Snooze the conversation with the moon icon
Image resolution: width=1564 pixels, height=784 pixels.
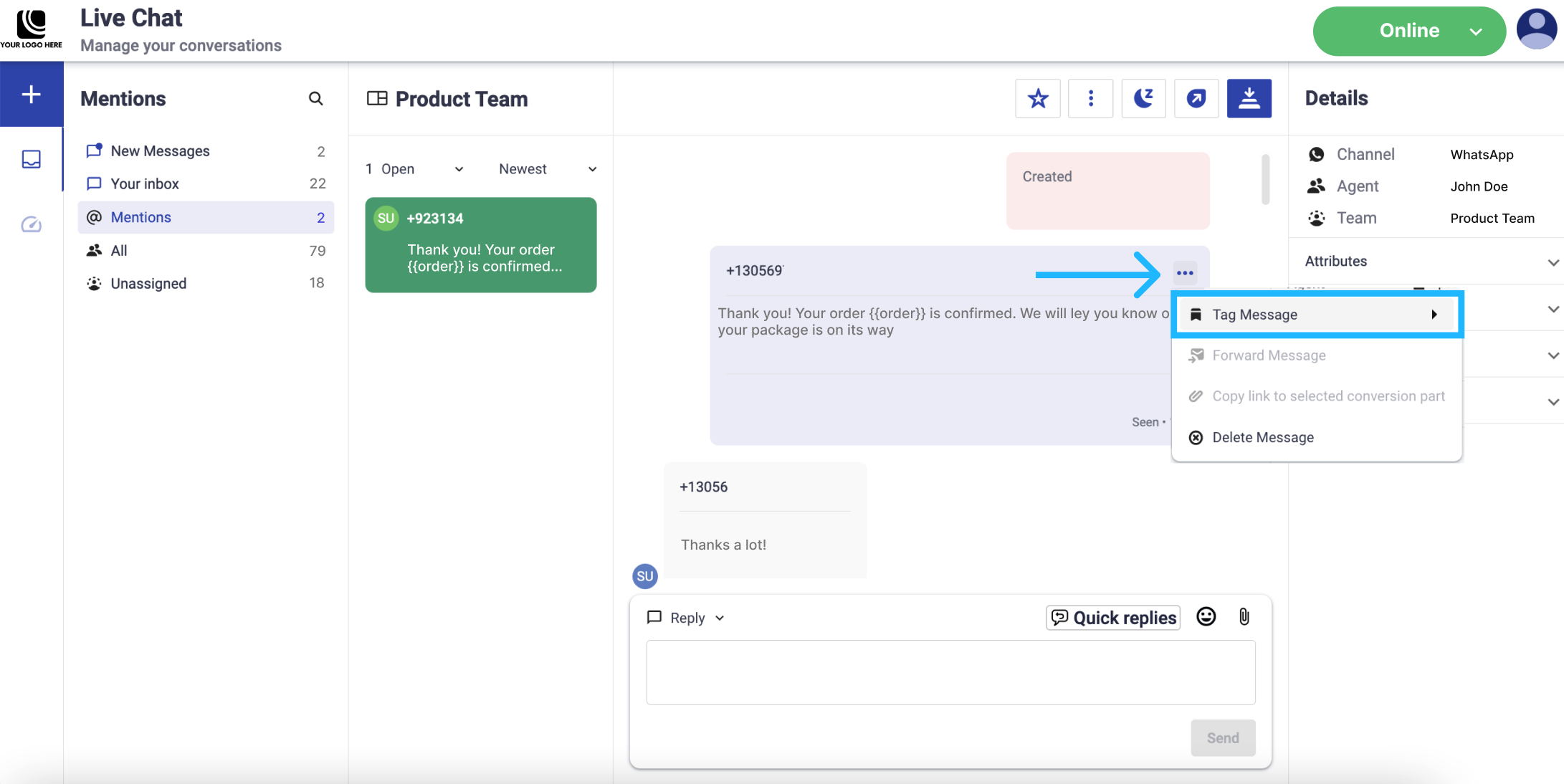pyautogui.click(x=1143, y=98)
